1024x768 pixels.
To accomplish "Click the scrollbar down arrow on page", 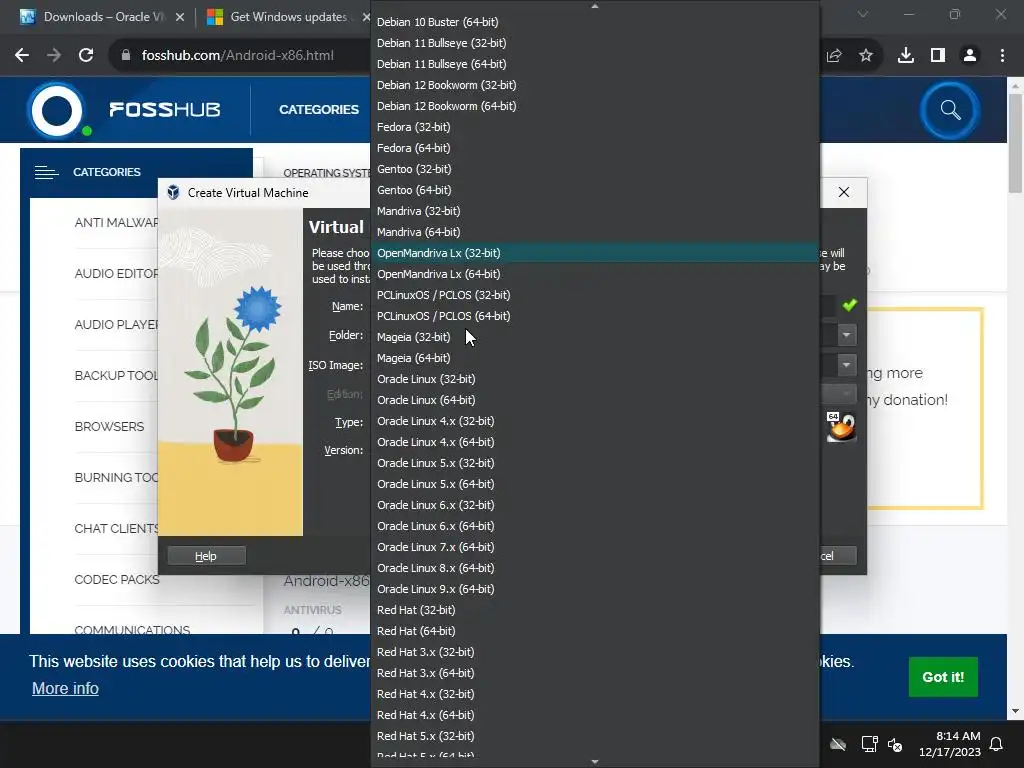I will (1015, 711).
